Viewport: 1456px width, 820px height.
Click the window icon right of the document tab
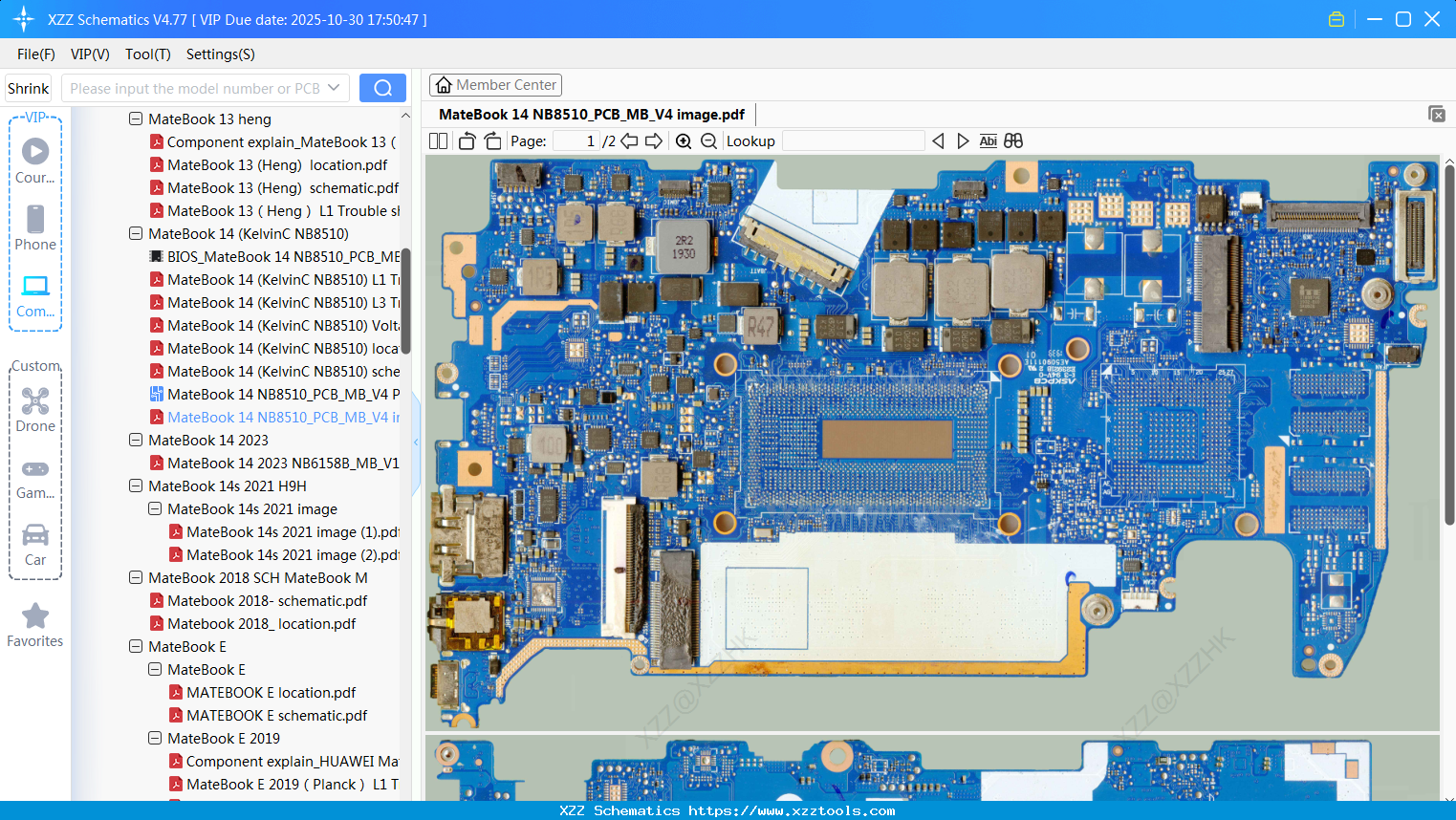point(1437,114)
